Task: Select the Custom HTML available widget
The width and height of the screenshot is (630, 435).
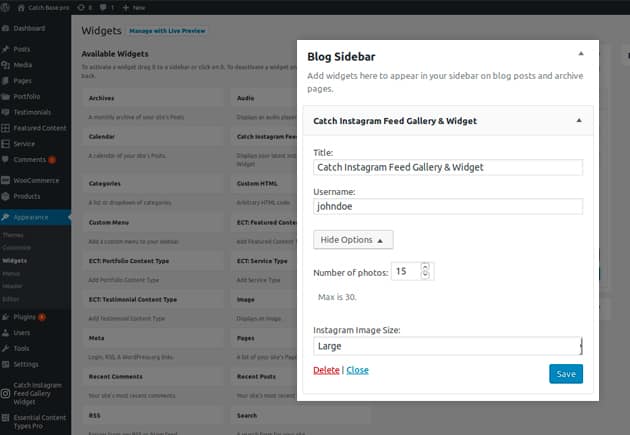Action: point(264,183)
